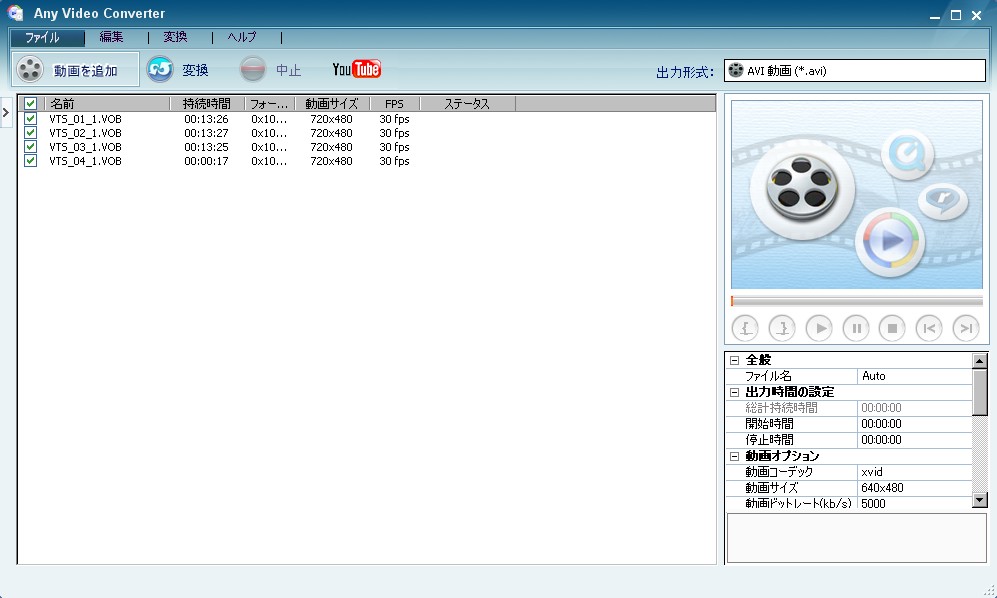The width and height of the screenshot is (997, 598).
Task: Edit the 開始時間 value 00:00:00
Action: coord(914,424)
